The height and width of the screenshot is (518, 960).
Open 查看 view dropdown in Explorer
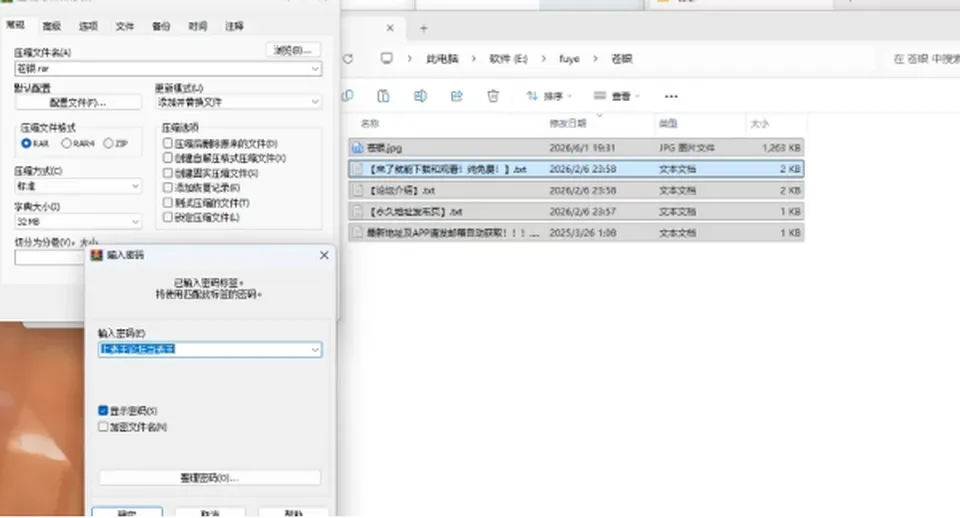tap(617, 96)
